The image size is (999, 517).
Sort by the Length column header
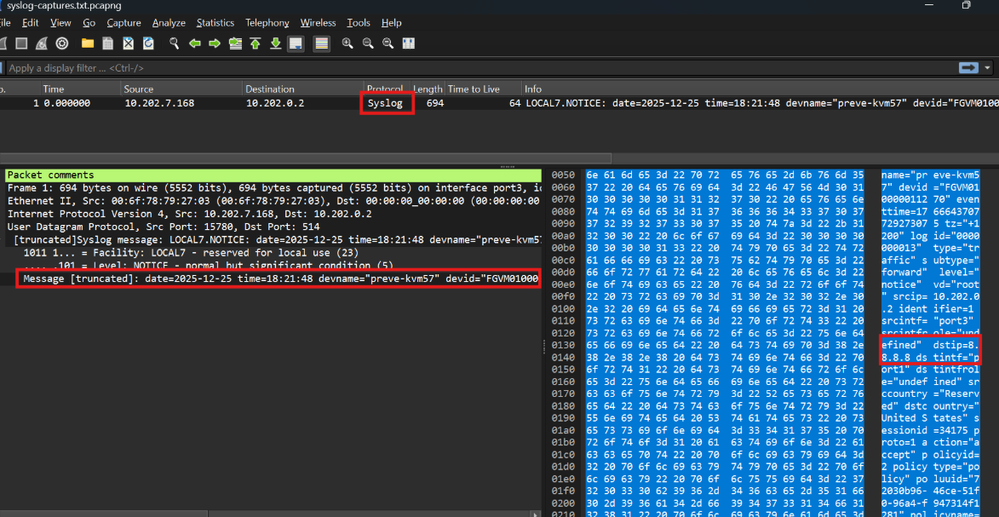click(x=428, y=89)
